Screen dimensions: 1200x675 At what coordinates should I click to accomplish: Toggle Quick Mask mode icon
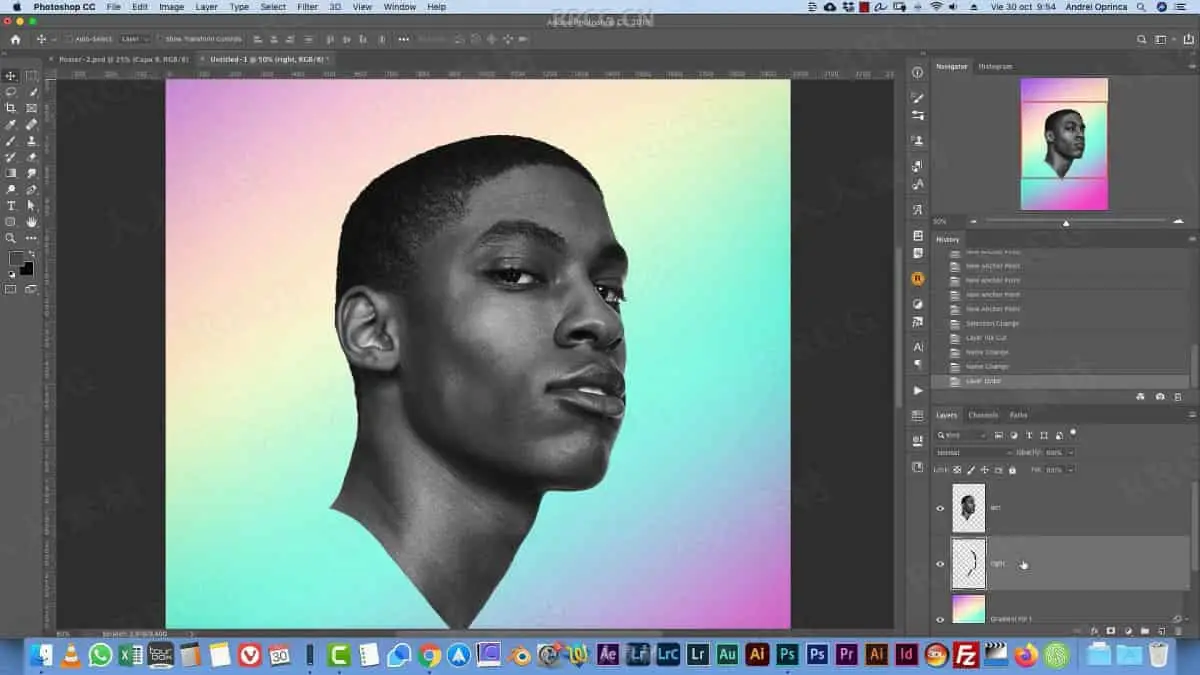[11, 290]
